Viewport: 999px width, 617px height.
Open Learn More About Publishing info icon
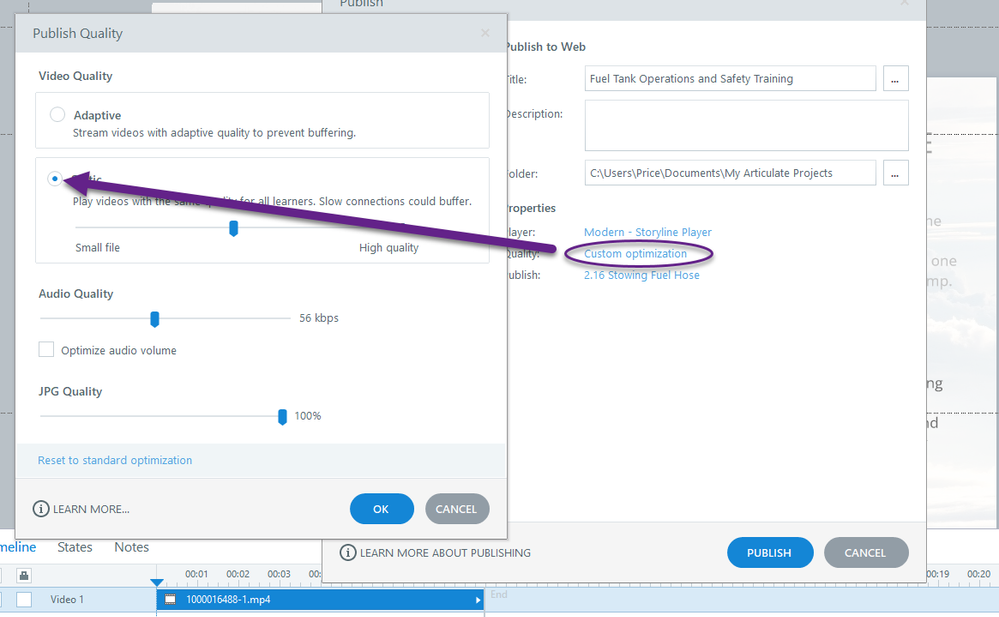click(348, 553)
